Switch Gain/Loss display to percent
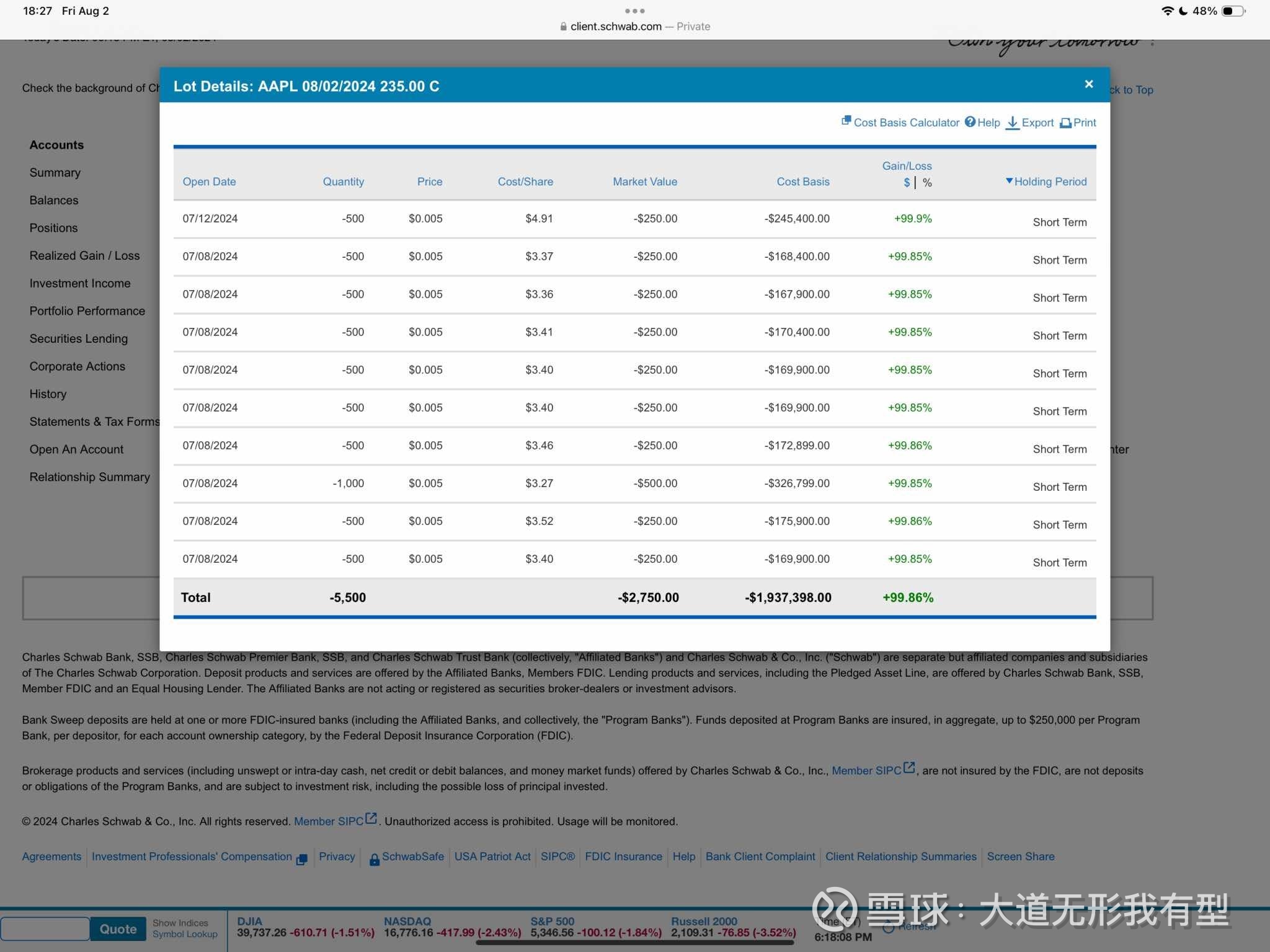1270x952 pixels. tap(927, 183)
